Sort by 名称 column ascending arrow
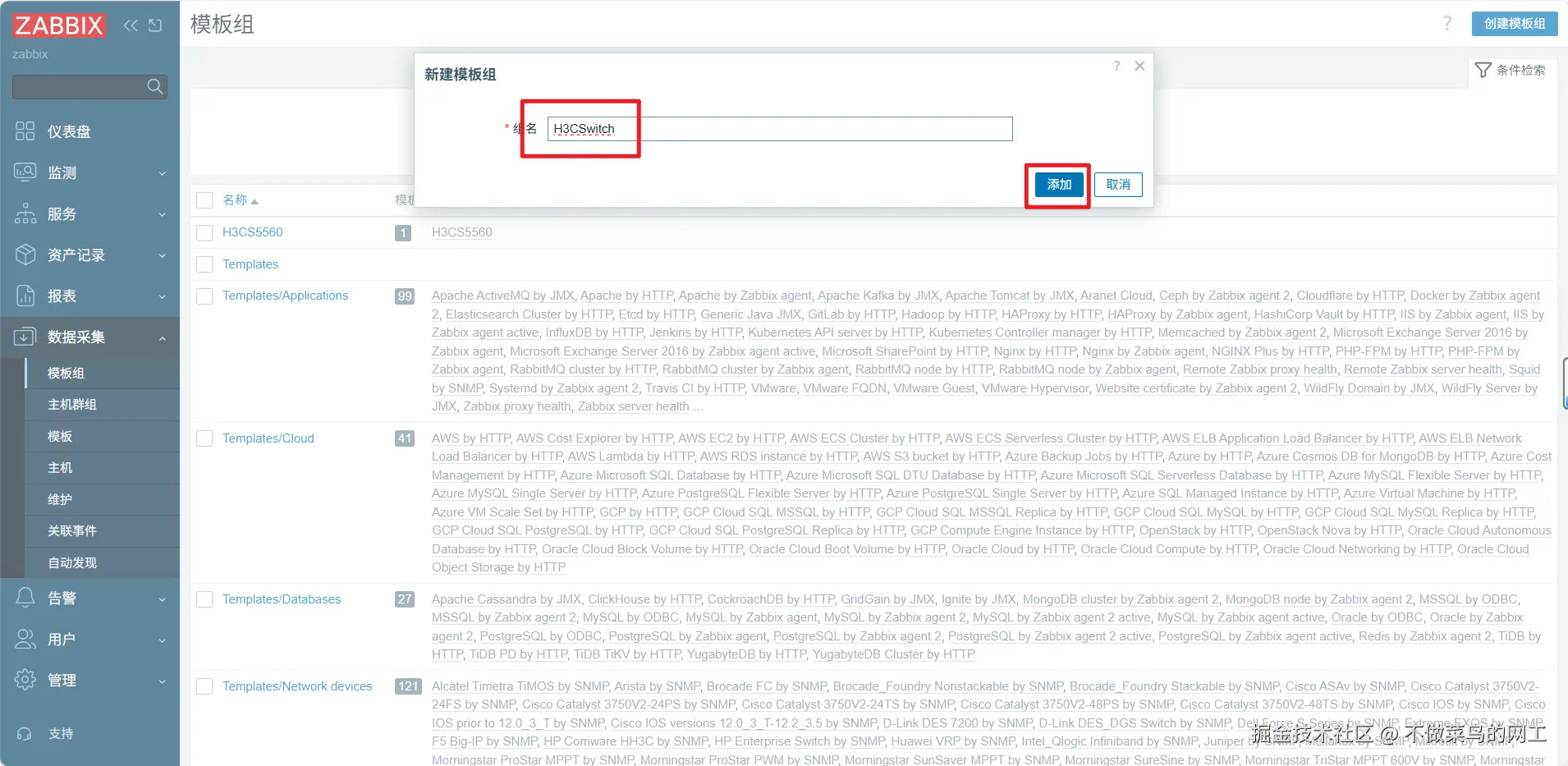Viewport: 1568px width, 766px height. pyautogui.click(x=254, y=201)
